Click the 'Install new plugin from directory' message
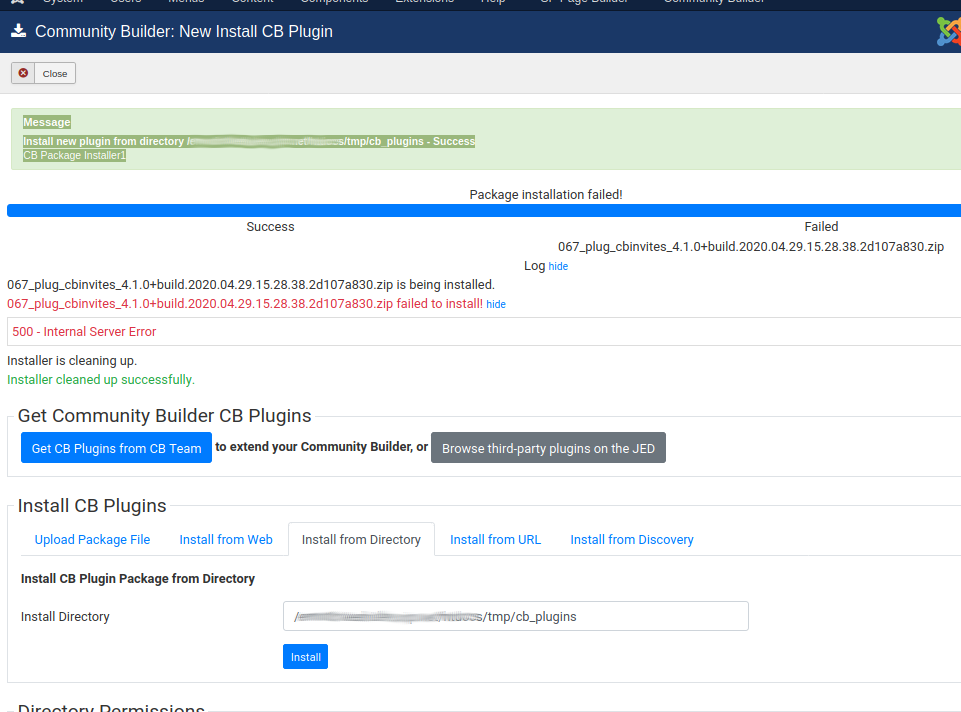This screenshot has height=712, width=961. coord(249,142)
